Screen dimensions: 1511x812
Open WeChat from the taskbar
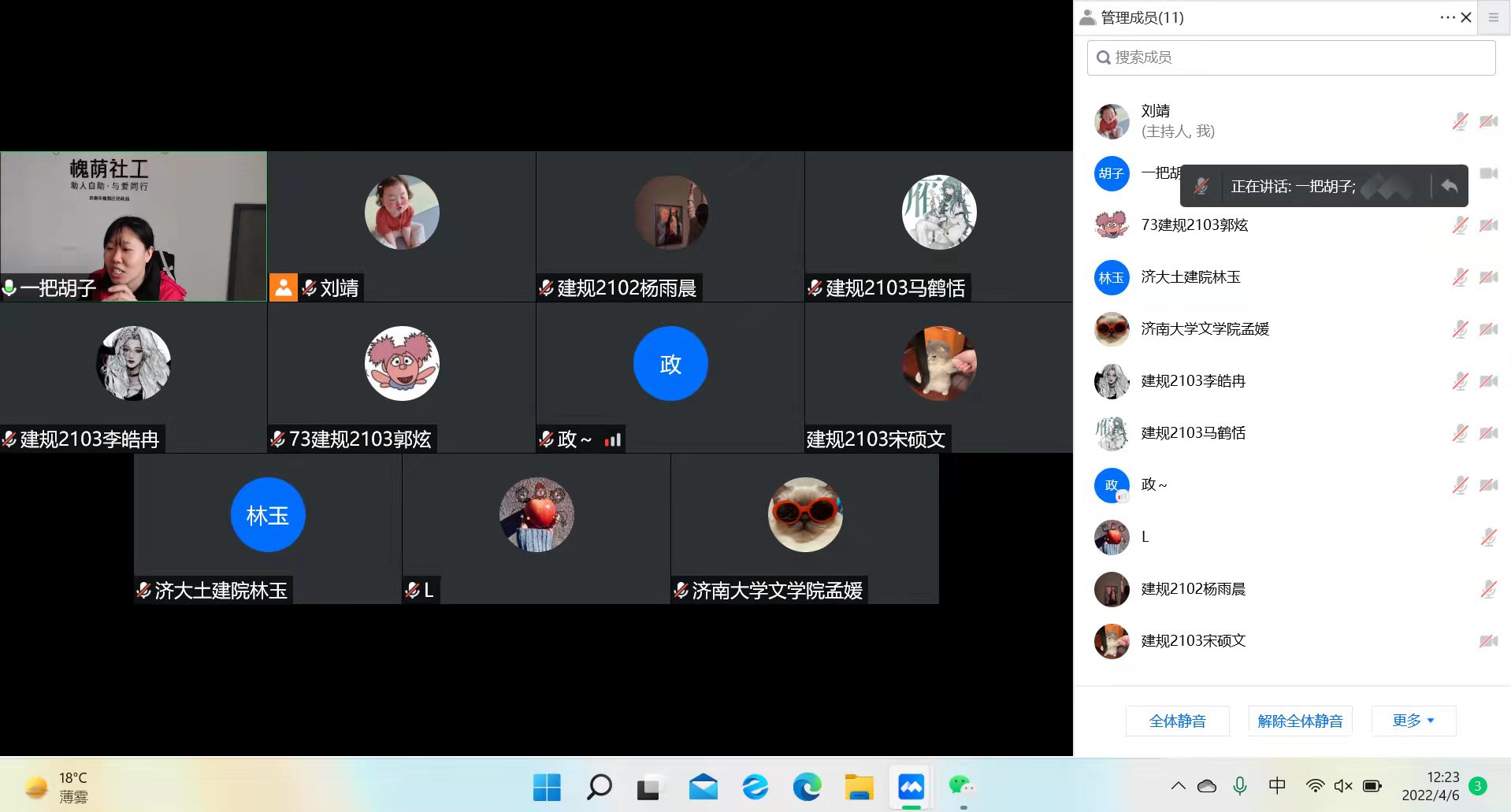coord(961,786)
